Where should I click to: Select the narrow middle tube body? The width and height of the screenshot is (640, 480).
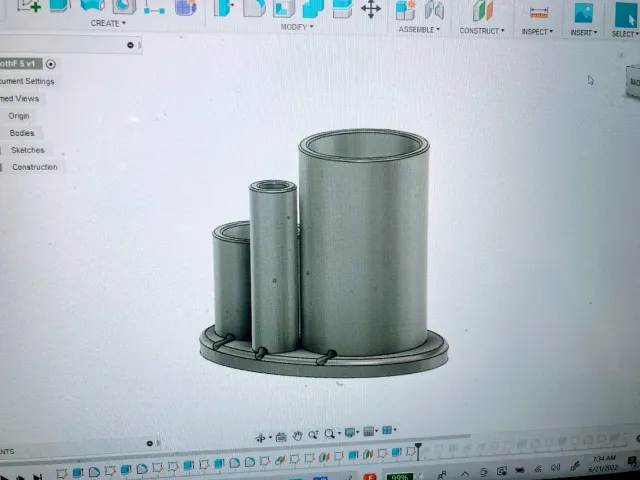coord(274,267)
